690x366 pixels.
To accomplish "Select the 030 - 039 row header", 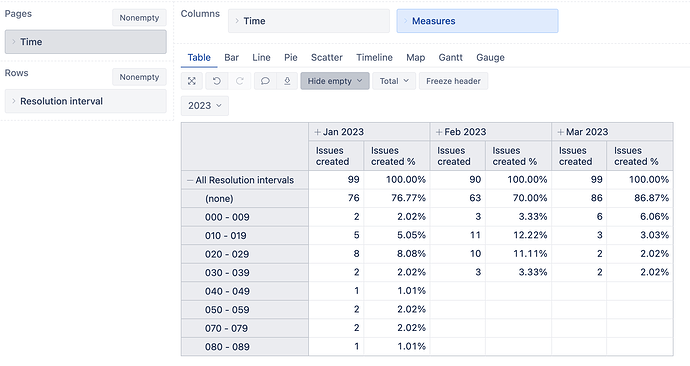I will pyautogui.click(x=245, y=272).
